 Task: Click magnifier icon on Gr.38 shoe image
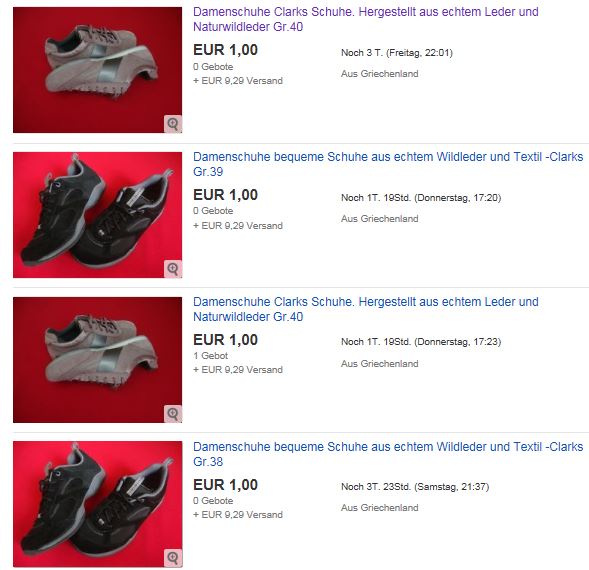(x=173, y=558)
